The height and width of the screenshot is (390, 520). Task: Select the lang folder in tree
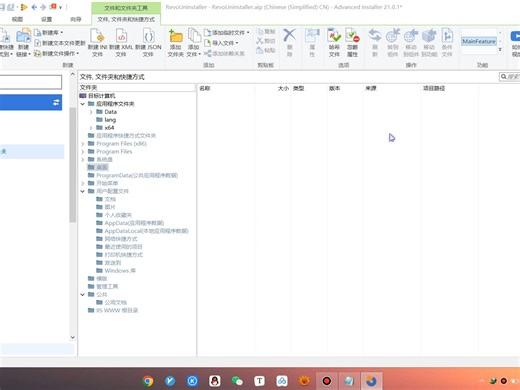110,120
